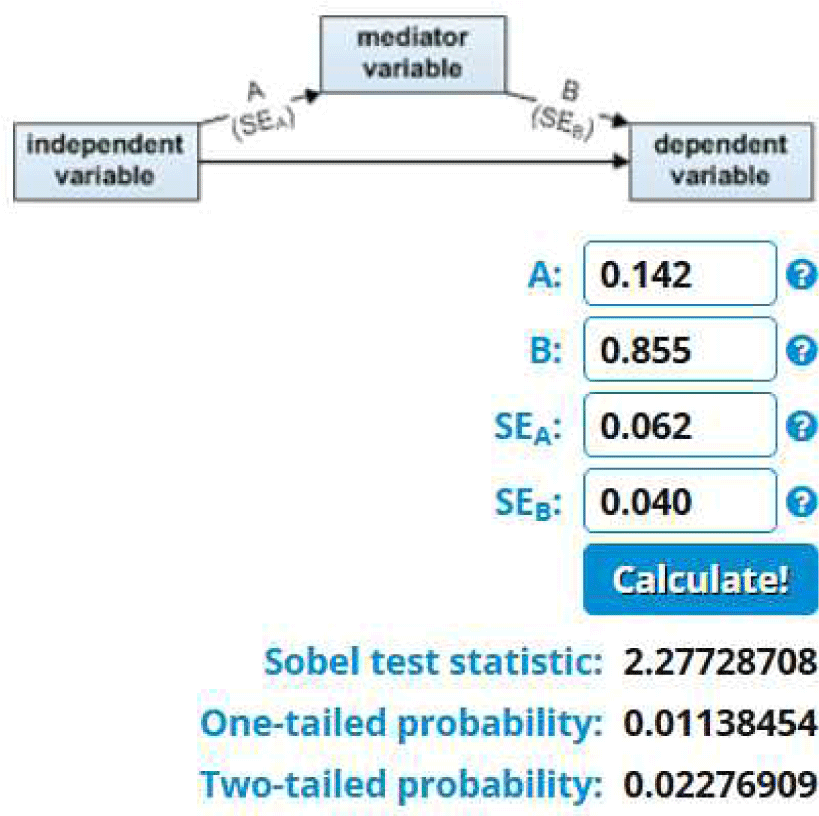Select the SEA input with 0.062
This screenshot has height=816, width=819.
coord(680,426)
